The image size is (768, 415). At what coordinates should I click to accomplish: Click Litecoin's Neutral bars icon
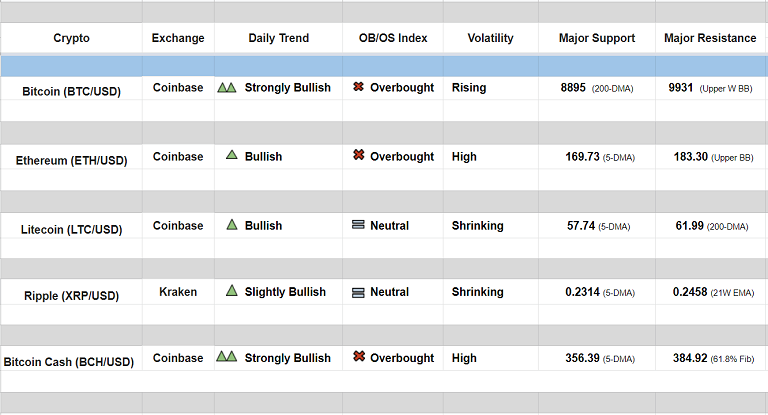(x=358, y=226)
